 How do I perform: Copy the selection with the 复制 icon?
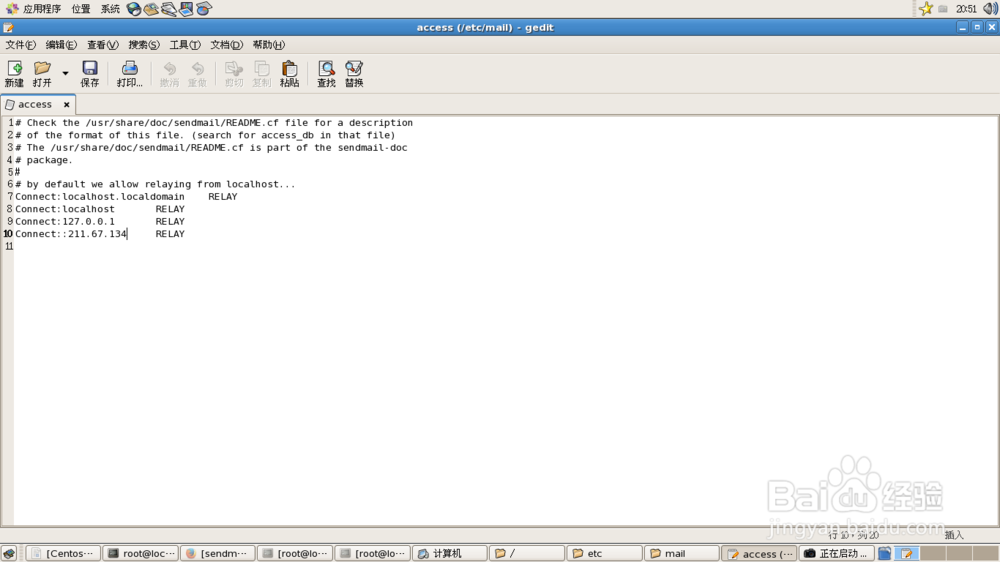pyautogui.click(x=262, y=74)
